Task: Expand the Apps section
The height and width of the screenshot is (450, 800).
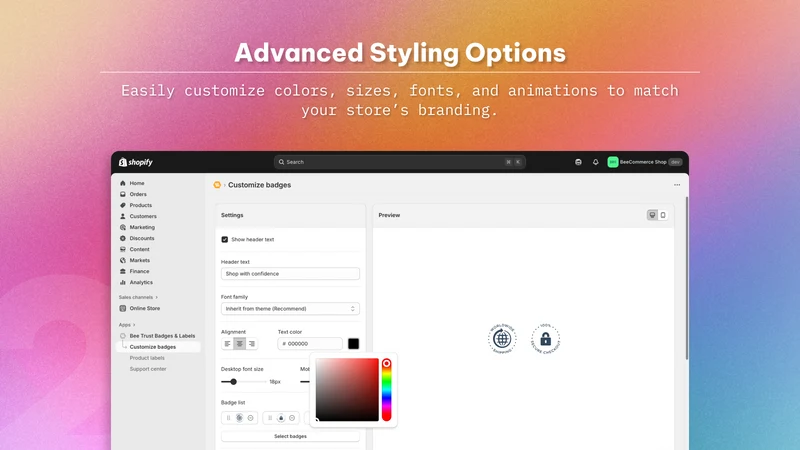Action: (127, 324)
